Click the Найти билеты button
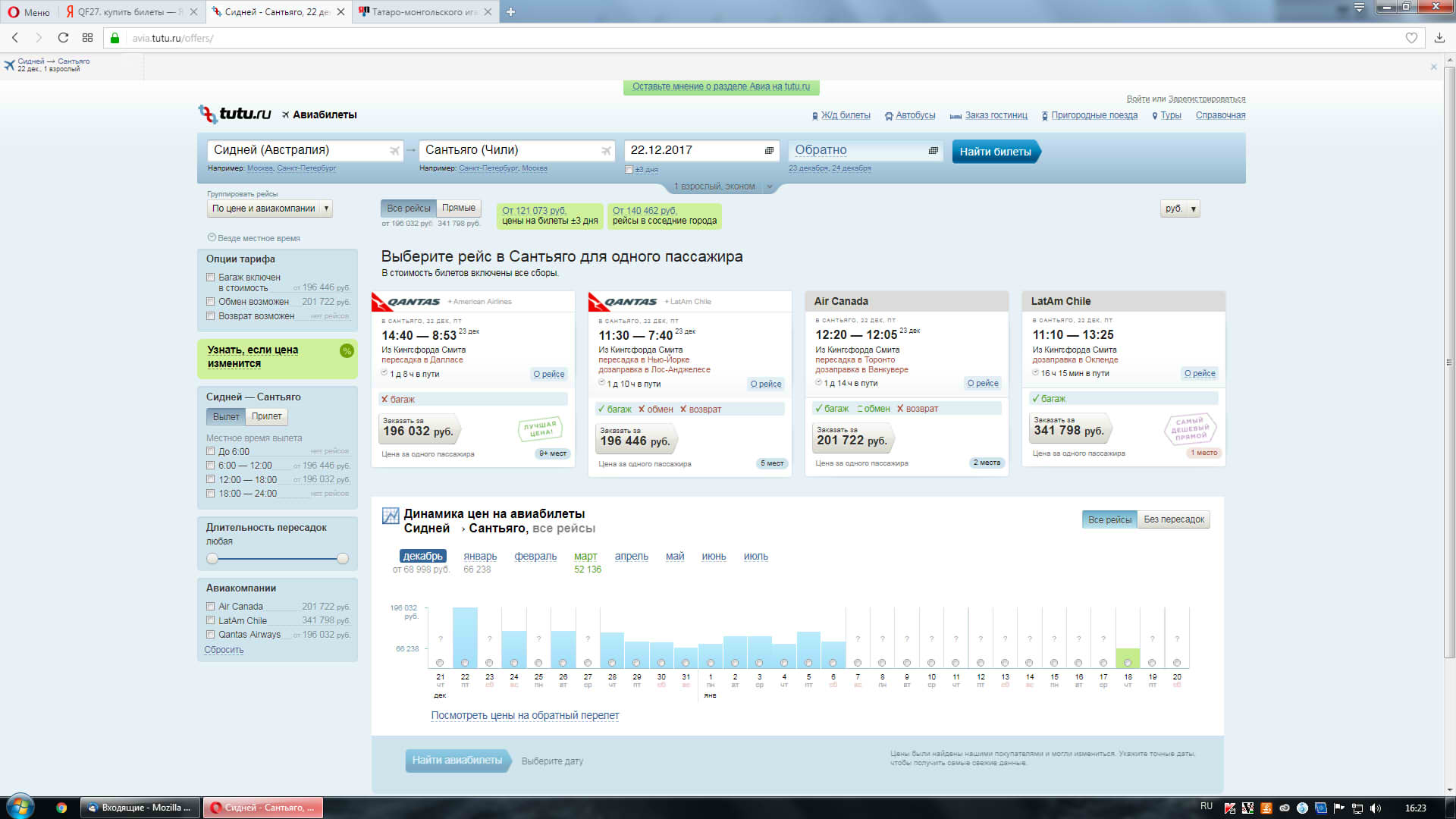 click(x=996, y=152)
